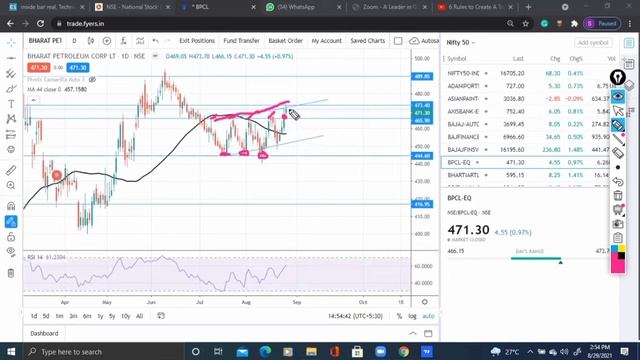Toggle lock all drawing tools
Screen dimensions: 640x360
point(11,237)
